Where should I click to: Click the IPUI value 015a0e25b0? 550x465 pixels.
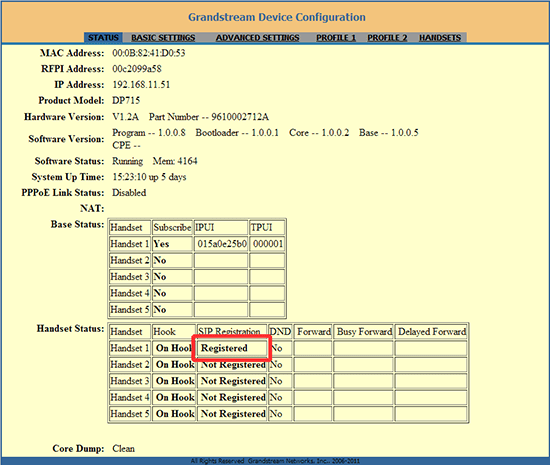[x=221, y=244]
